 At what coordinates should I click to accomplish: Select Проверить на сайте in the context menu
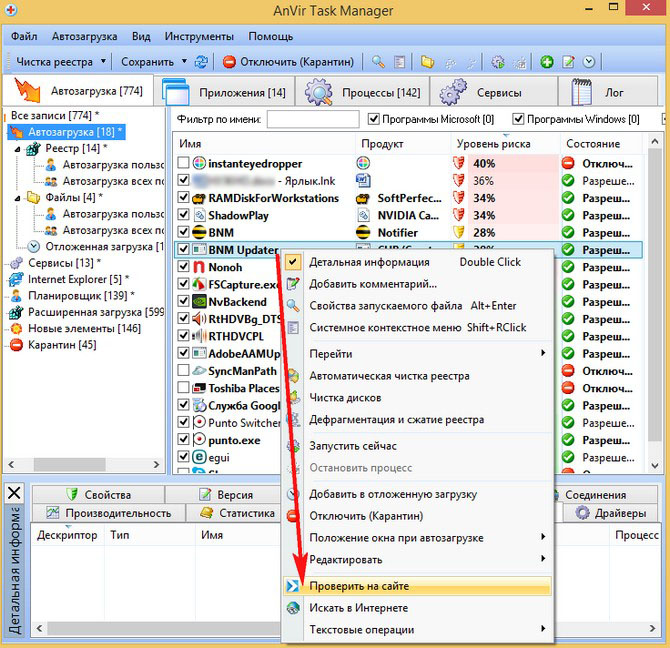[358, 586]
